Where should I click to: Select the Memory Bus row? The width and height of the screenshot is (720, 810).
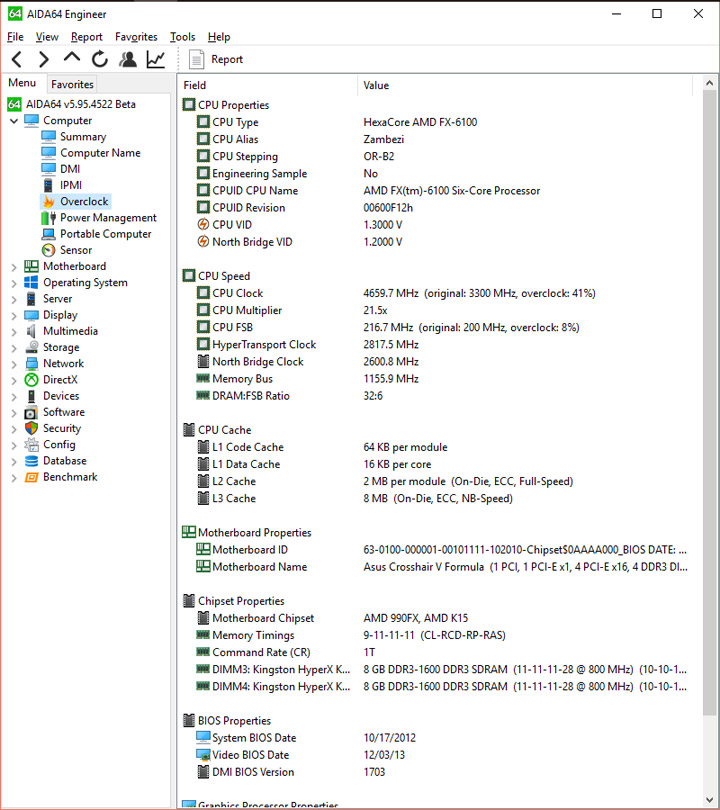click(x=436, y=379)
